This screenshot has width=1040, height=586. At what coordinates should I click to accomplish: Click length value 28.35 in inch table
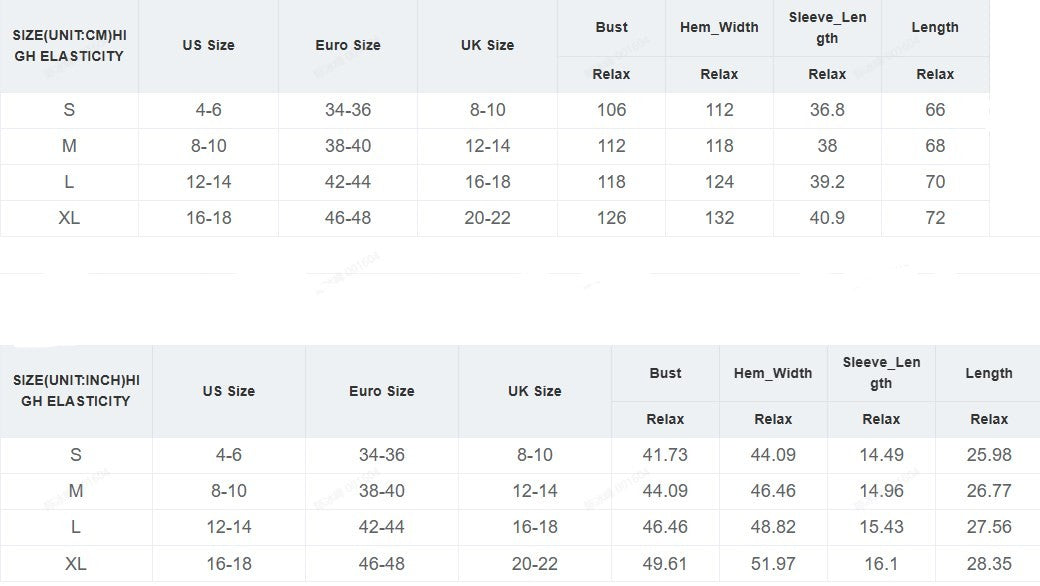[x=989, y=564]
